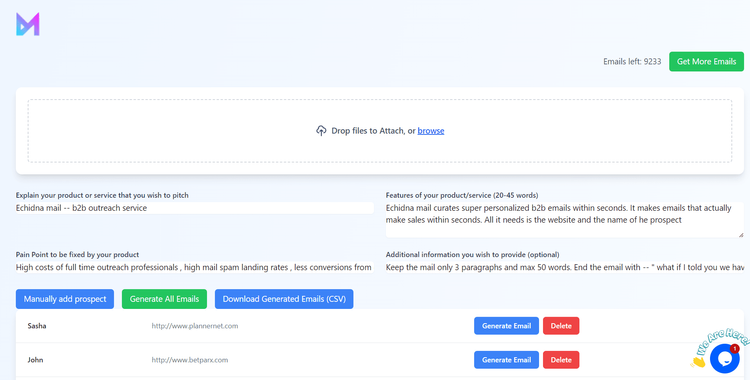
Task: Click the M logo icon
Action: [28, 24]
